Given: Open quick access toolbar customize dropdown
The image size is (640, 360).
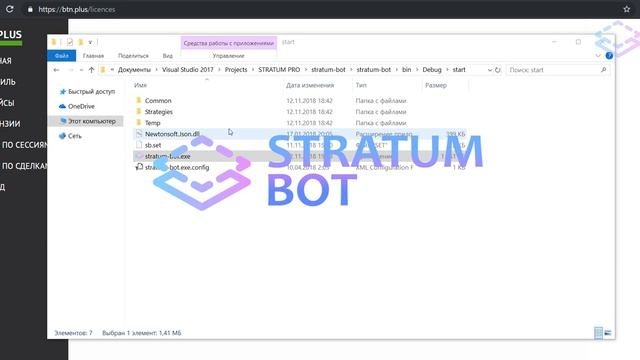Looking at the screenshot, I should 90,42.
